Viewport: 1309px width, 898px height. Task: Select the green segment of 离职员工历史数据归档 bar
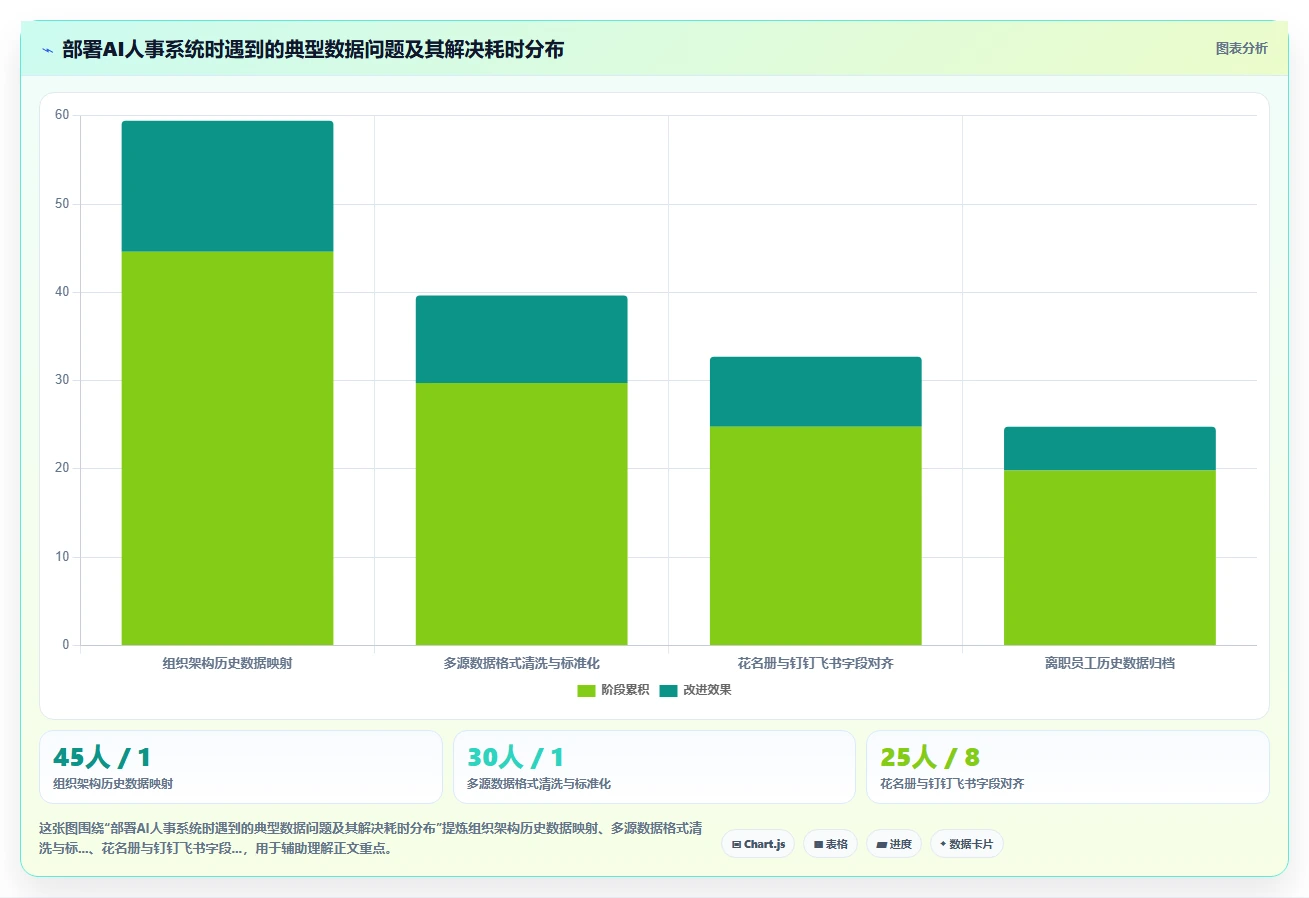[x=1110, y=558]
